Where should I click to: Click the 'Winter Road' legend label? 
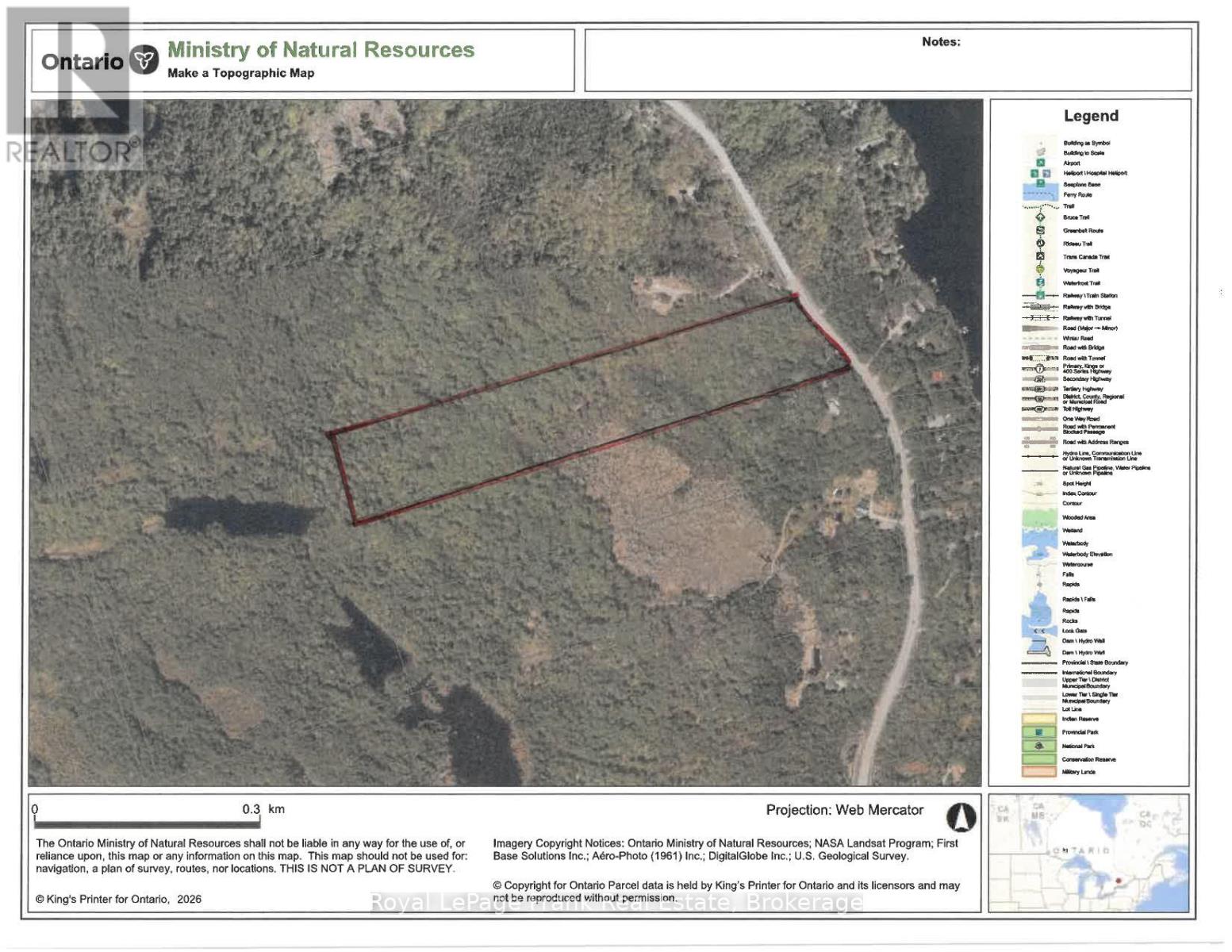click(1077, 338)
